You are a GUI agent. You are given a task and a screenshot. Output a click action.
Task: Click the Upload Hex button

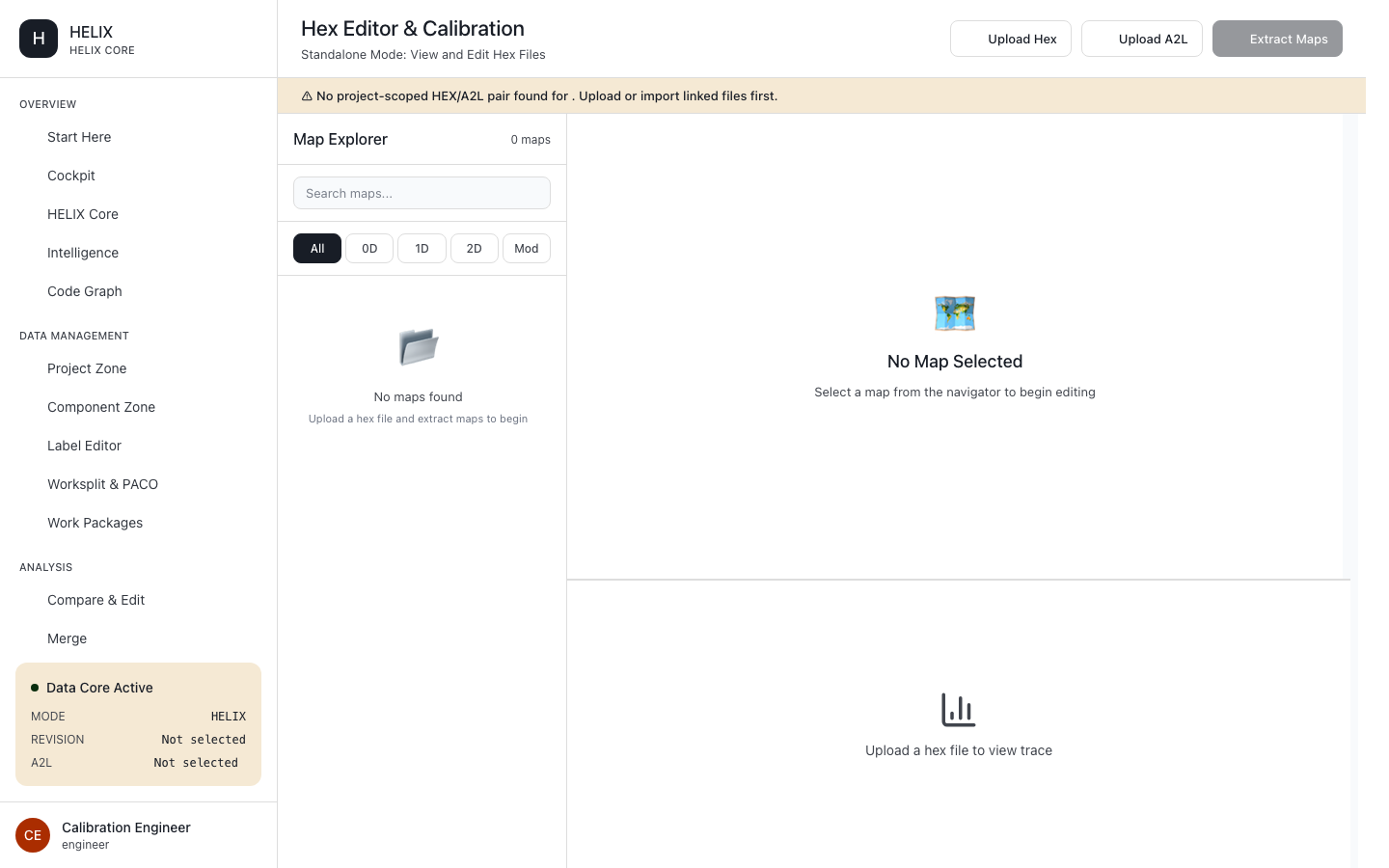[1011, 39]
